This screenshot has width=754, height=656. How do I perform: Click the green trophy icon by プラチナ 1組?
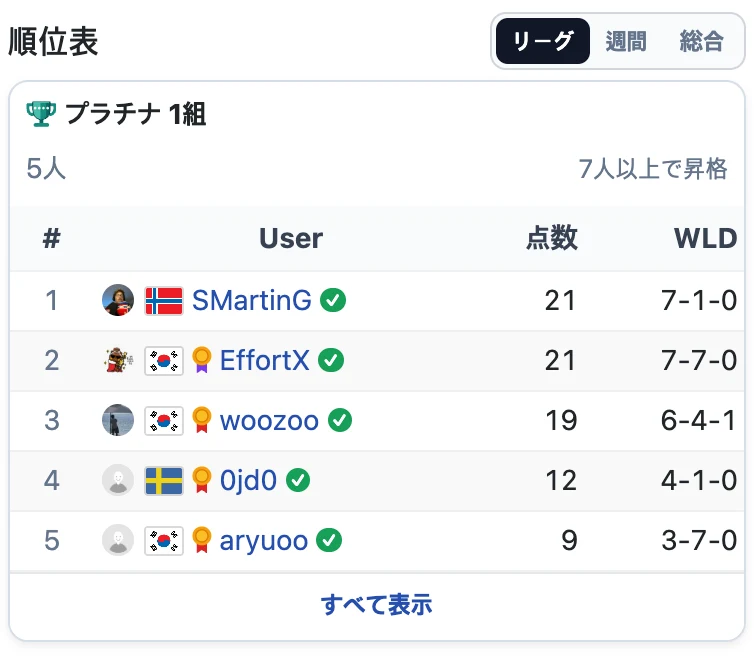click(x=41, y=114)
